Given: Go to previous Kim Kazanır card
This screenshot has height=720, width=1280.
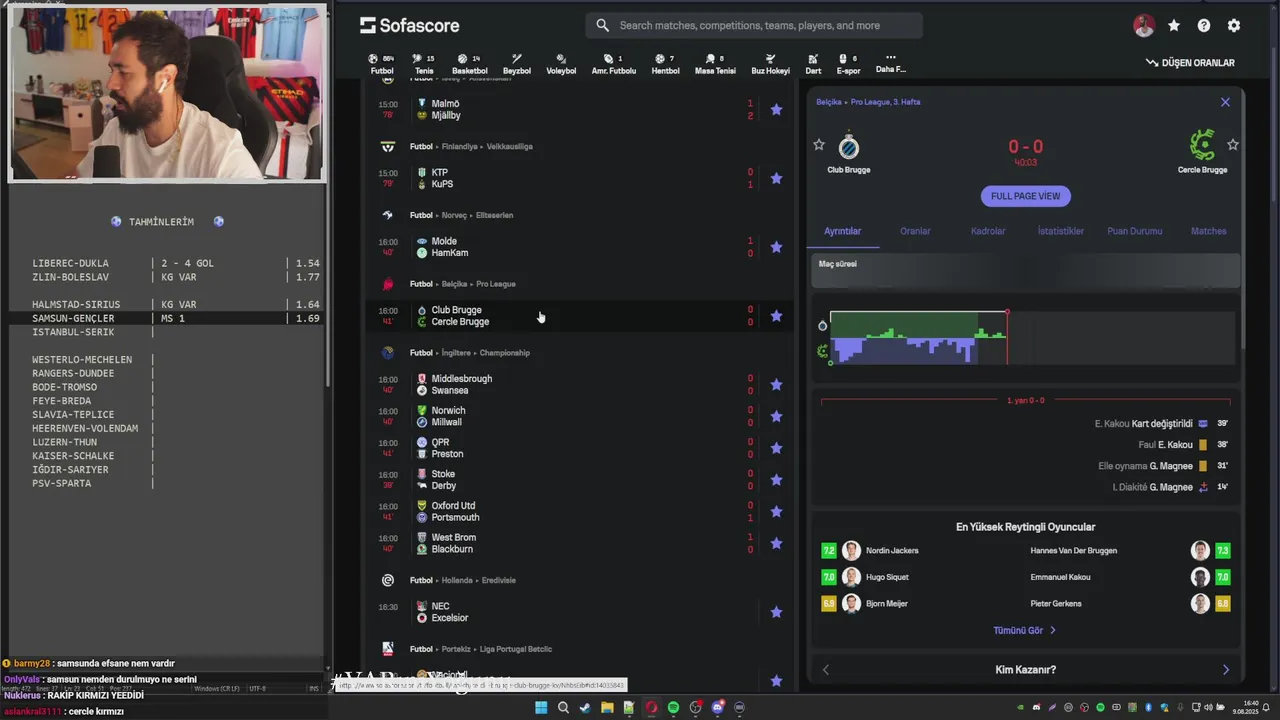Looking at the screenshot, I should 825,670.
